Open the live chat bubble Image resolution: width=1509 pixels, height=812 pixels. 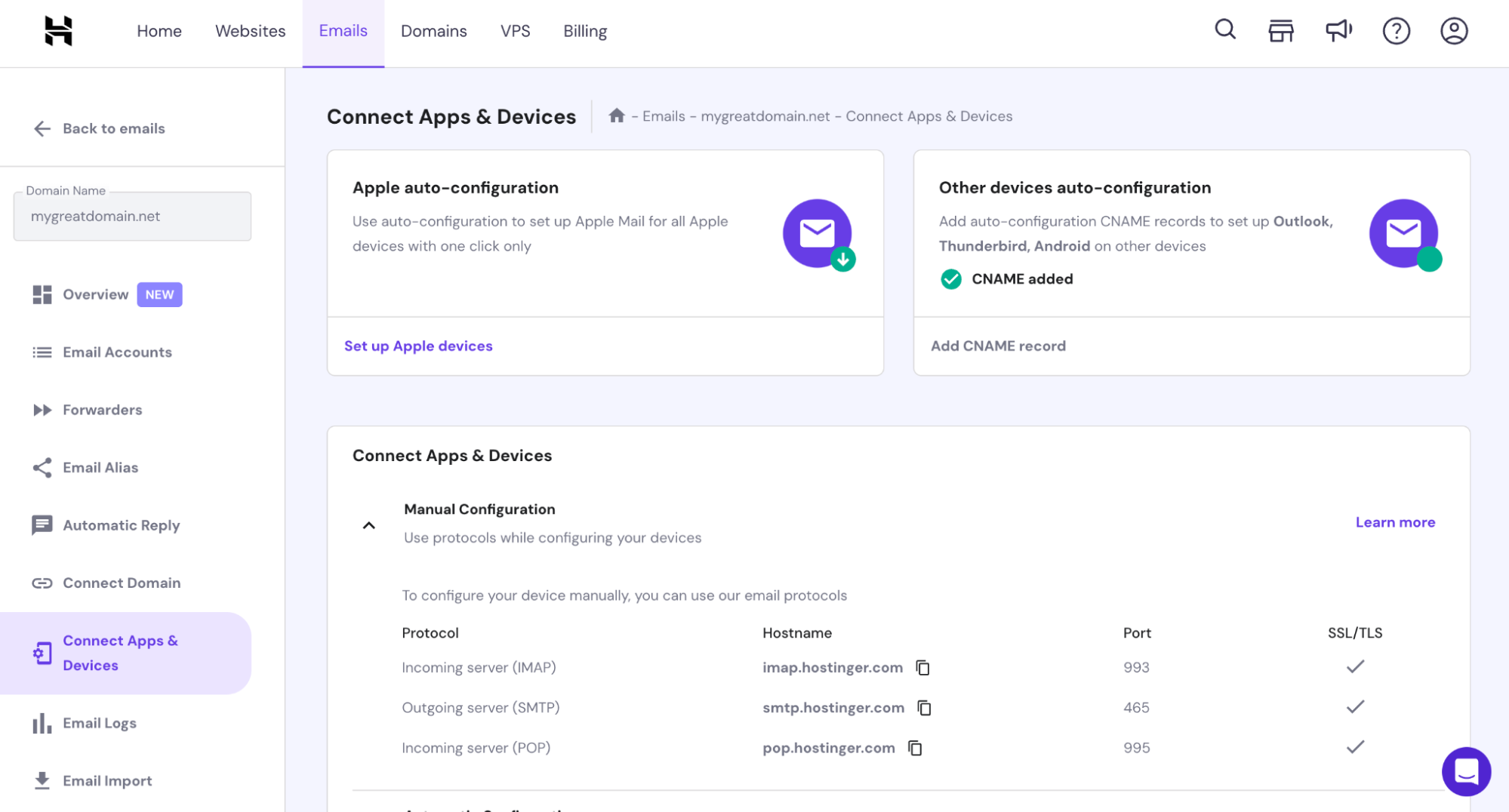coord(1466,772)
